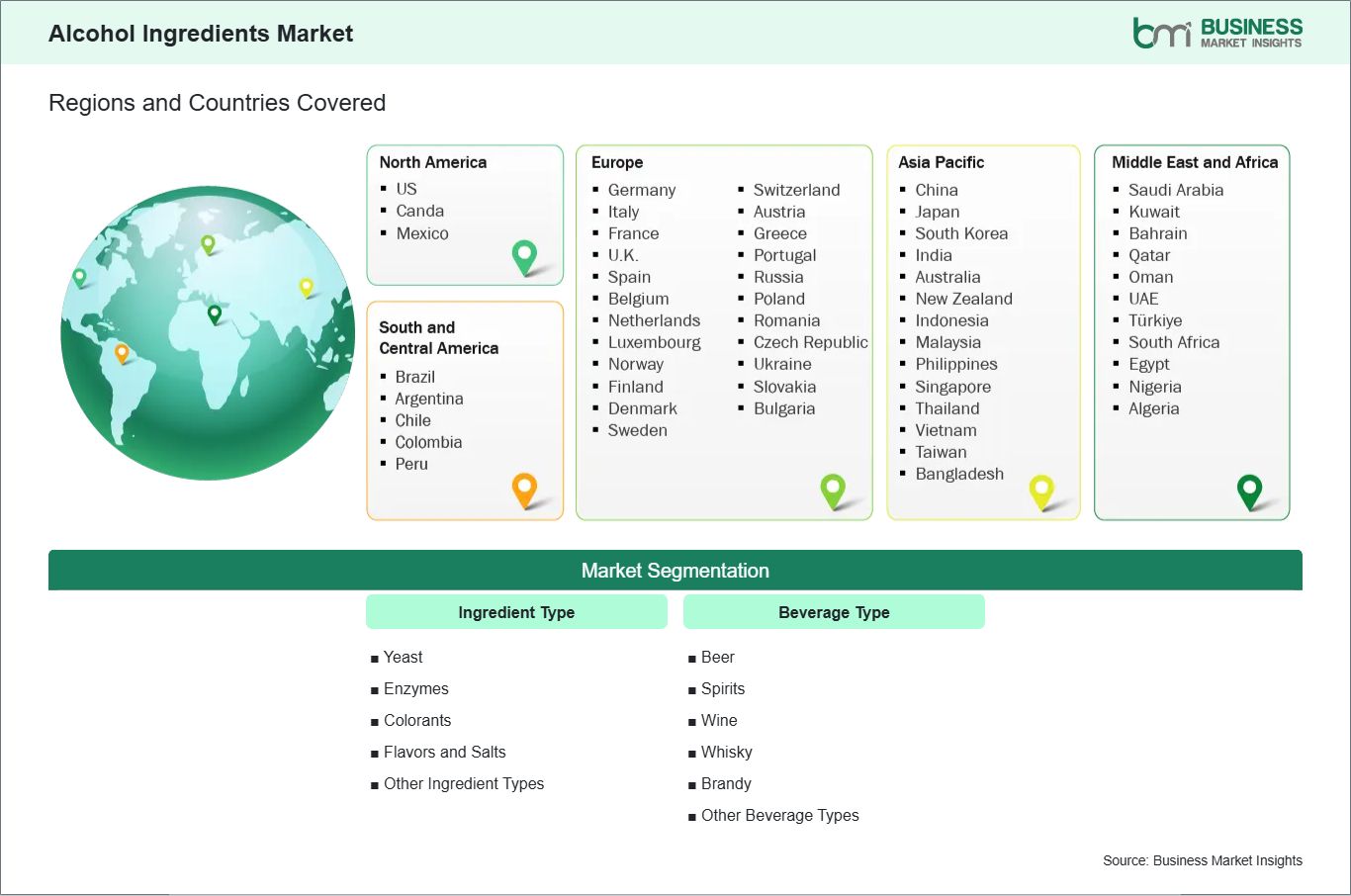Image resolution: width=1351 pixels, height=896 pixels.
Task: Click South Korea in Asia Pacific list
Action: [x=960, y=233]
